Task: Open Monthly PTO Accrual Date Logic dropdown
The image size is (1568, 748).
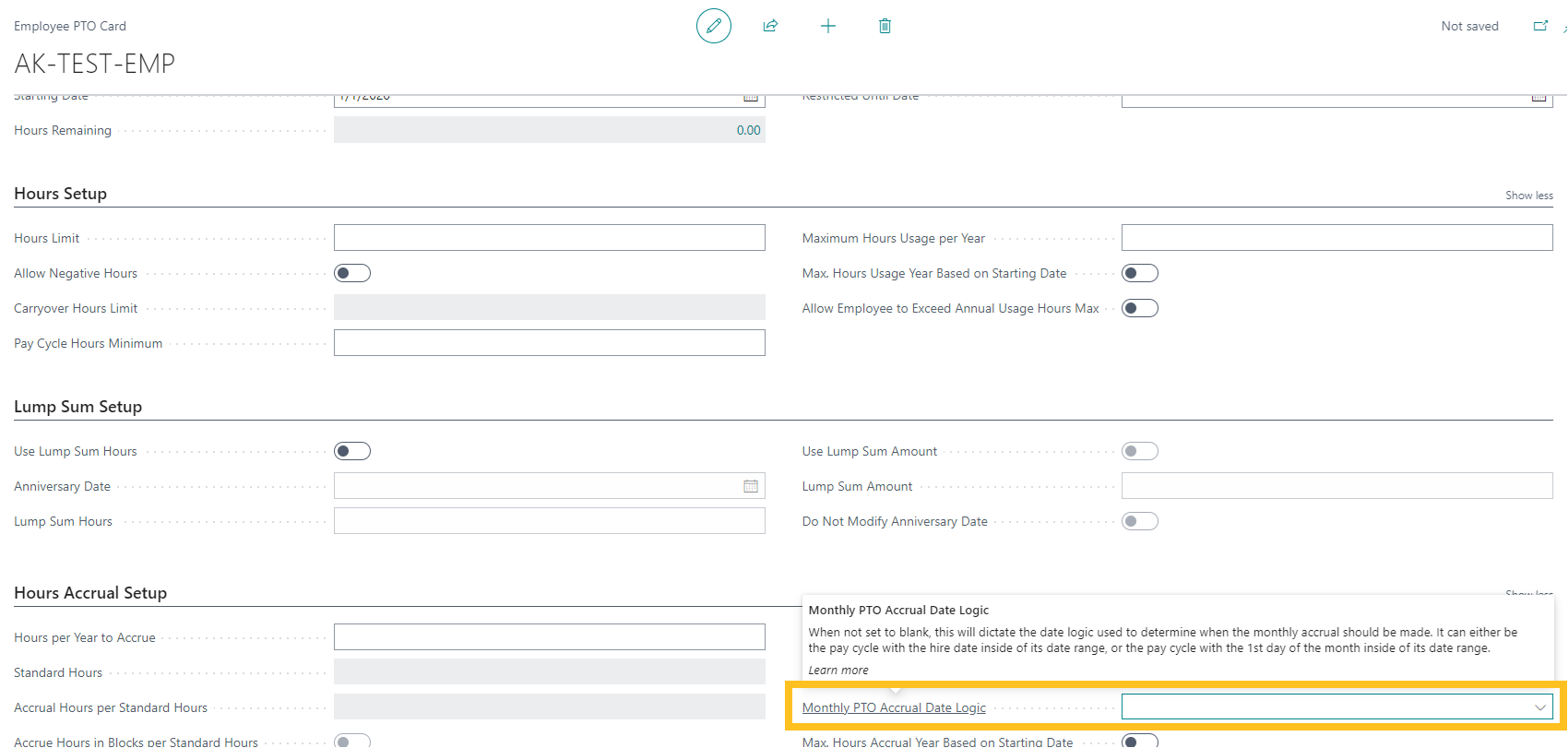Action: (1539, 707)
